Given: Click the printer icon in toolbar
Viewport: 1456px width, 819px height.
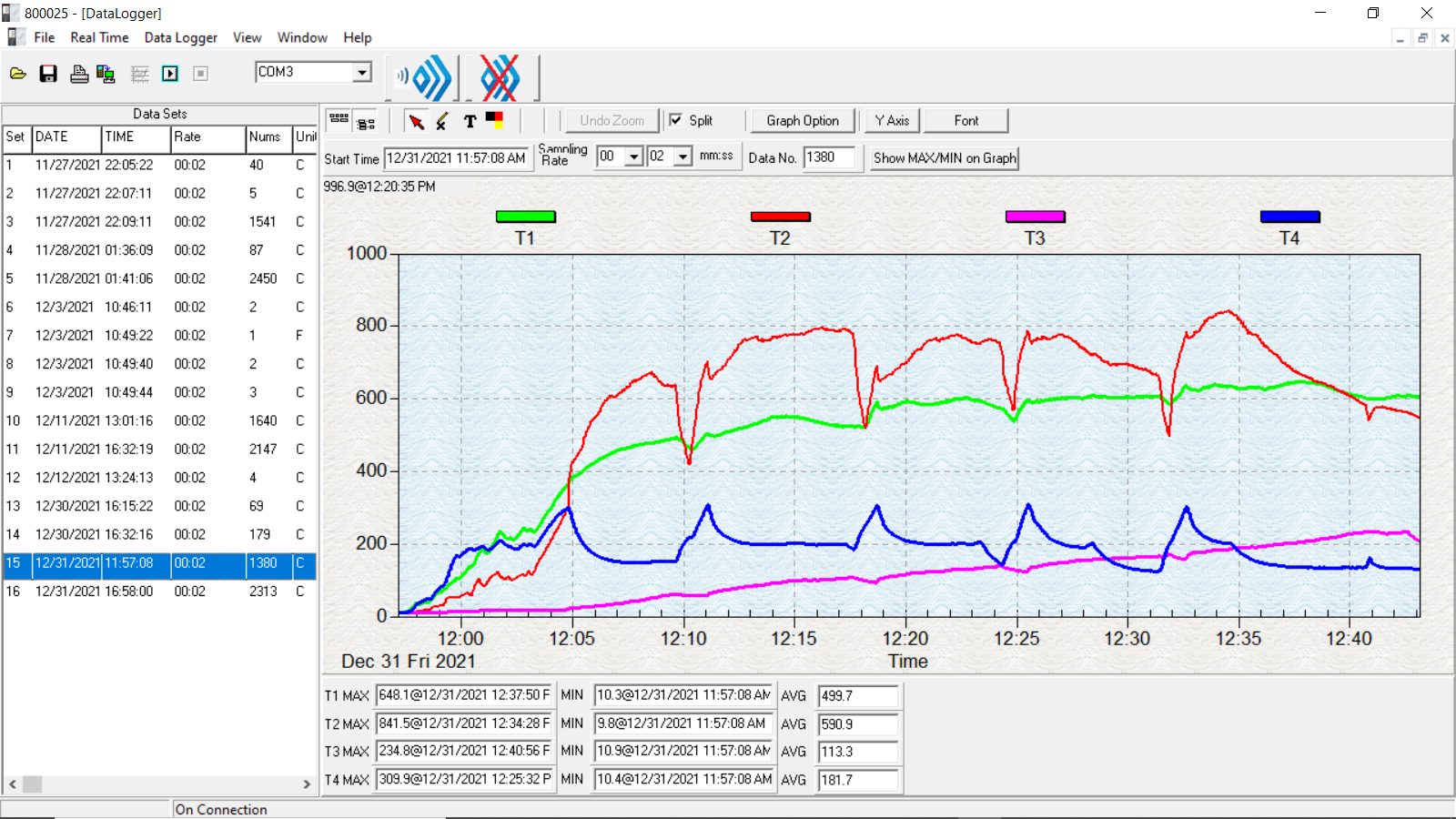Looking at the screenshot, I should 79,74.
